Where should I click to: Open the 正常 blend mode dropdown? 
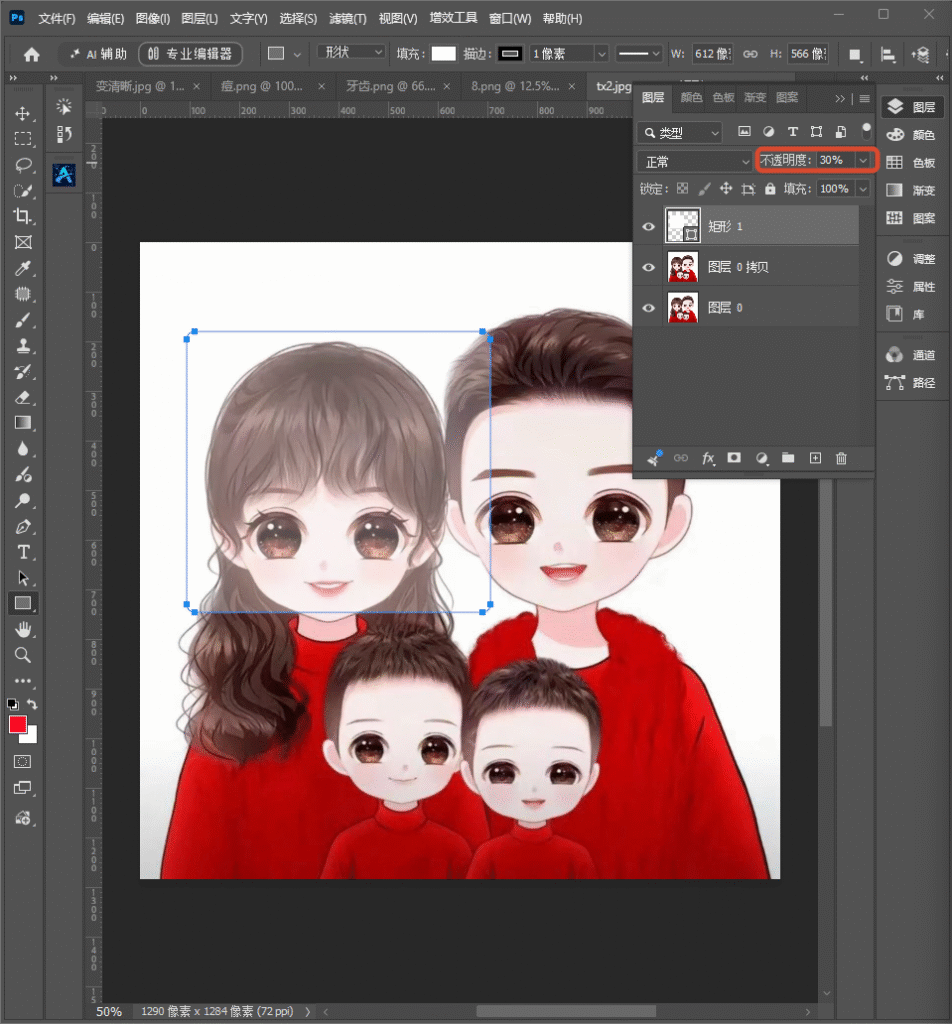tap(695, 161)
